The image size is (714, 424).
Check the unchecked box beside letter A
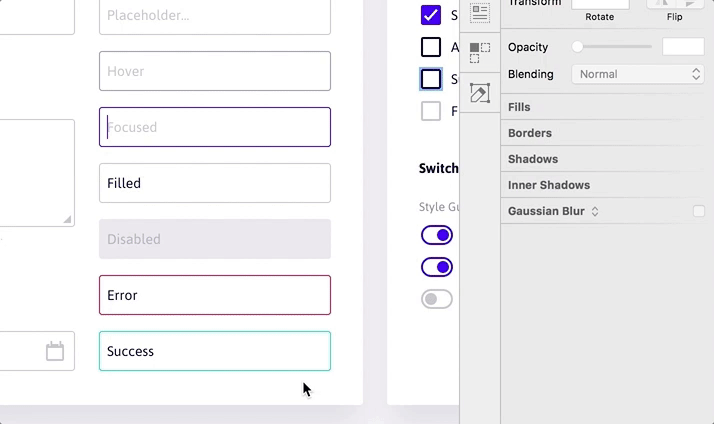tap(431, 47)
